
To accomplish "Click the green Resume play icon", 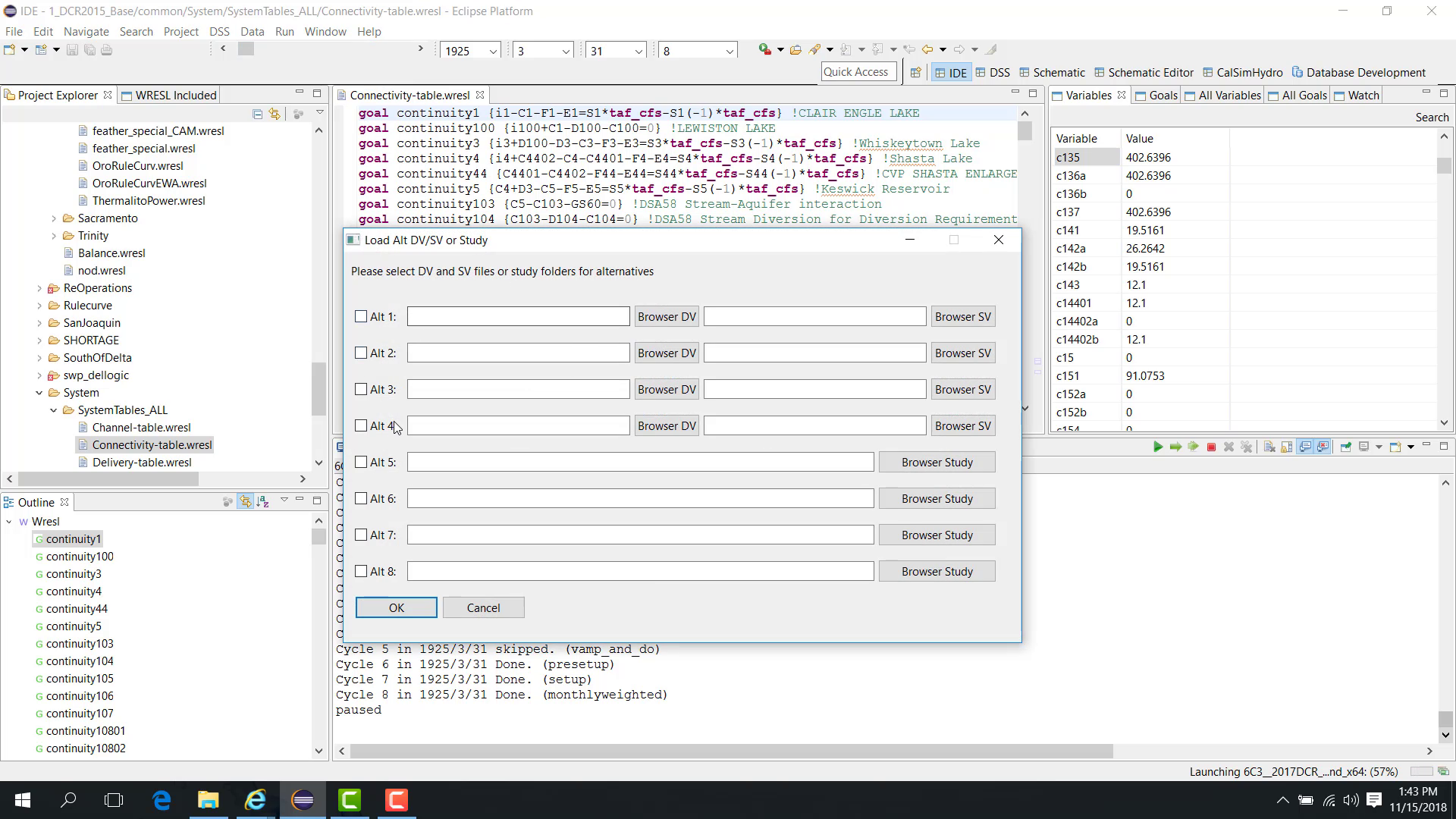I will tap(1158, 447).
